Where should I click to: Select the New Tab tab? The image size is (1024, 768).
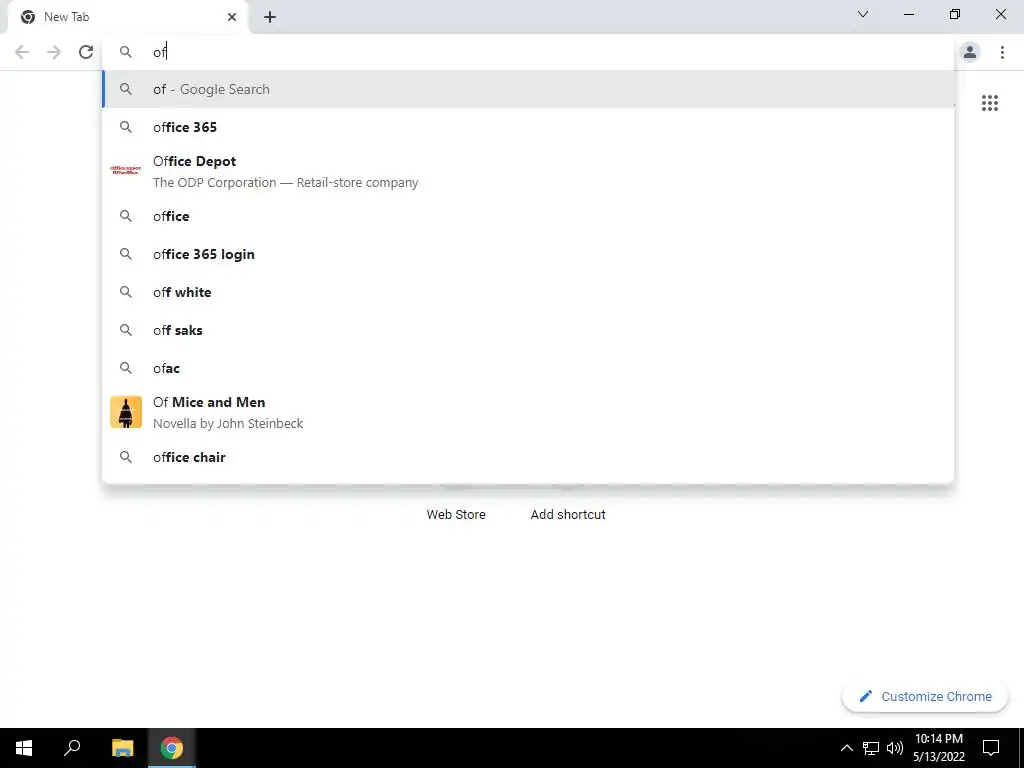tap(128, 17)
